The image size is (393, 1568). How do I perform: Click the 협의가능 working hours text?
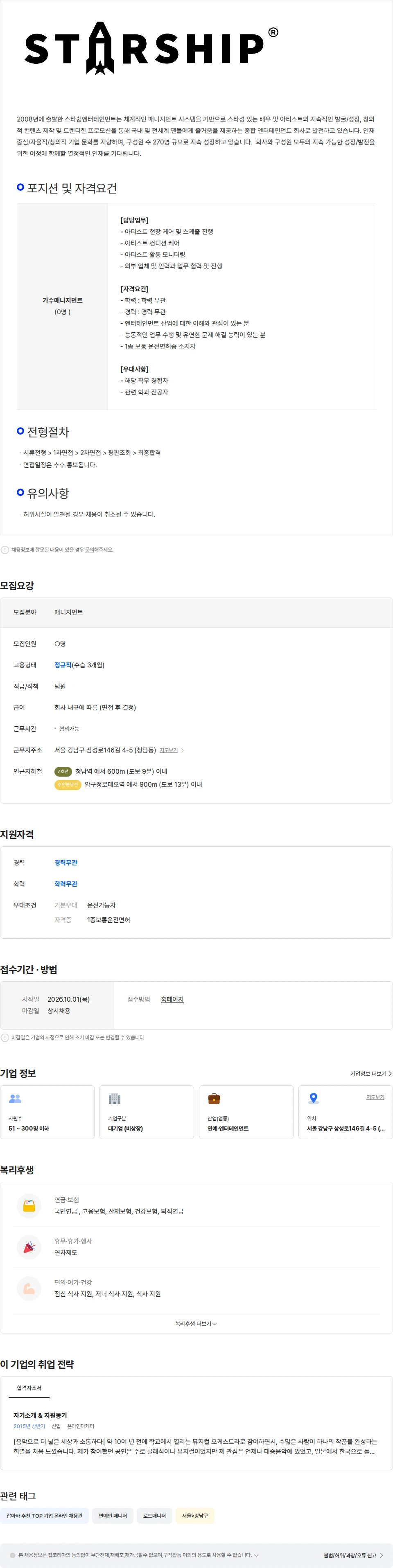(x=69, y=729)
